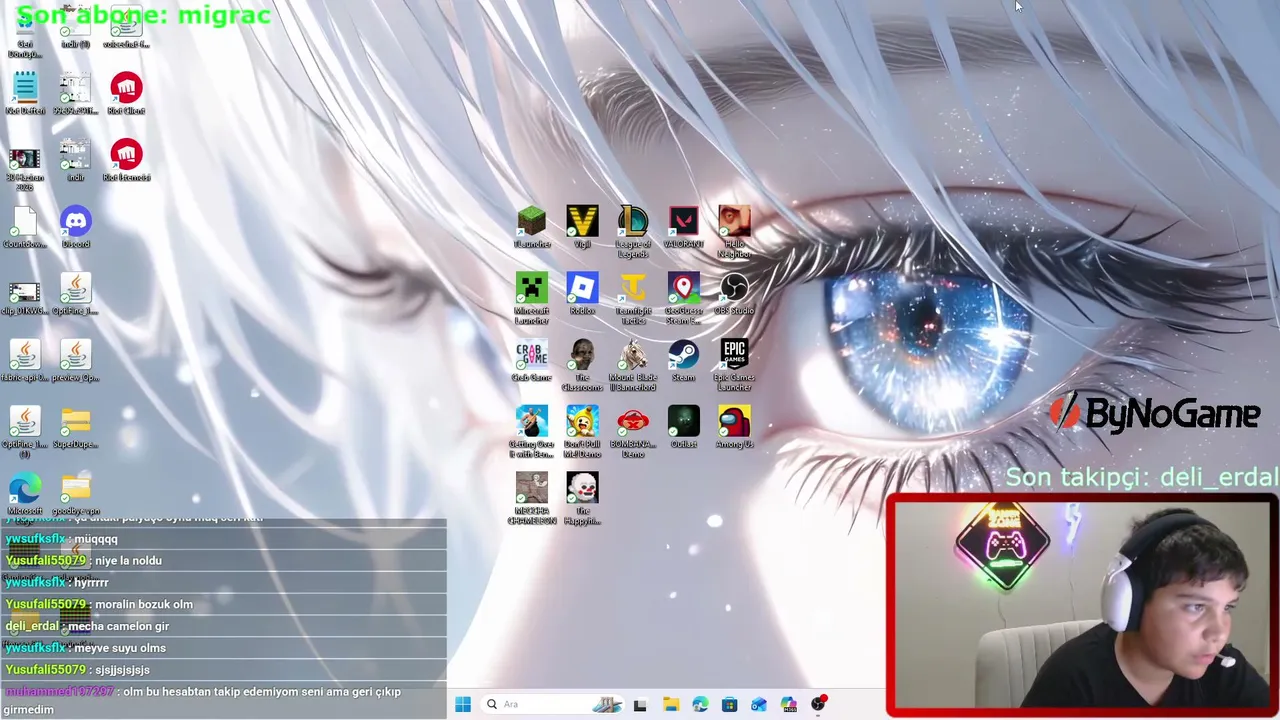Open Task View from the taskbar
Image resolution: width=1280 pixels, height=720 pixels.
tap(640, 704)
